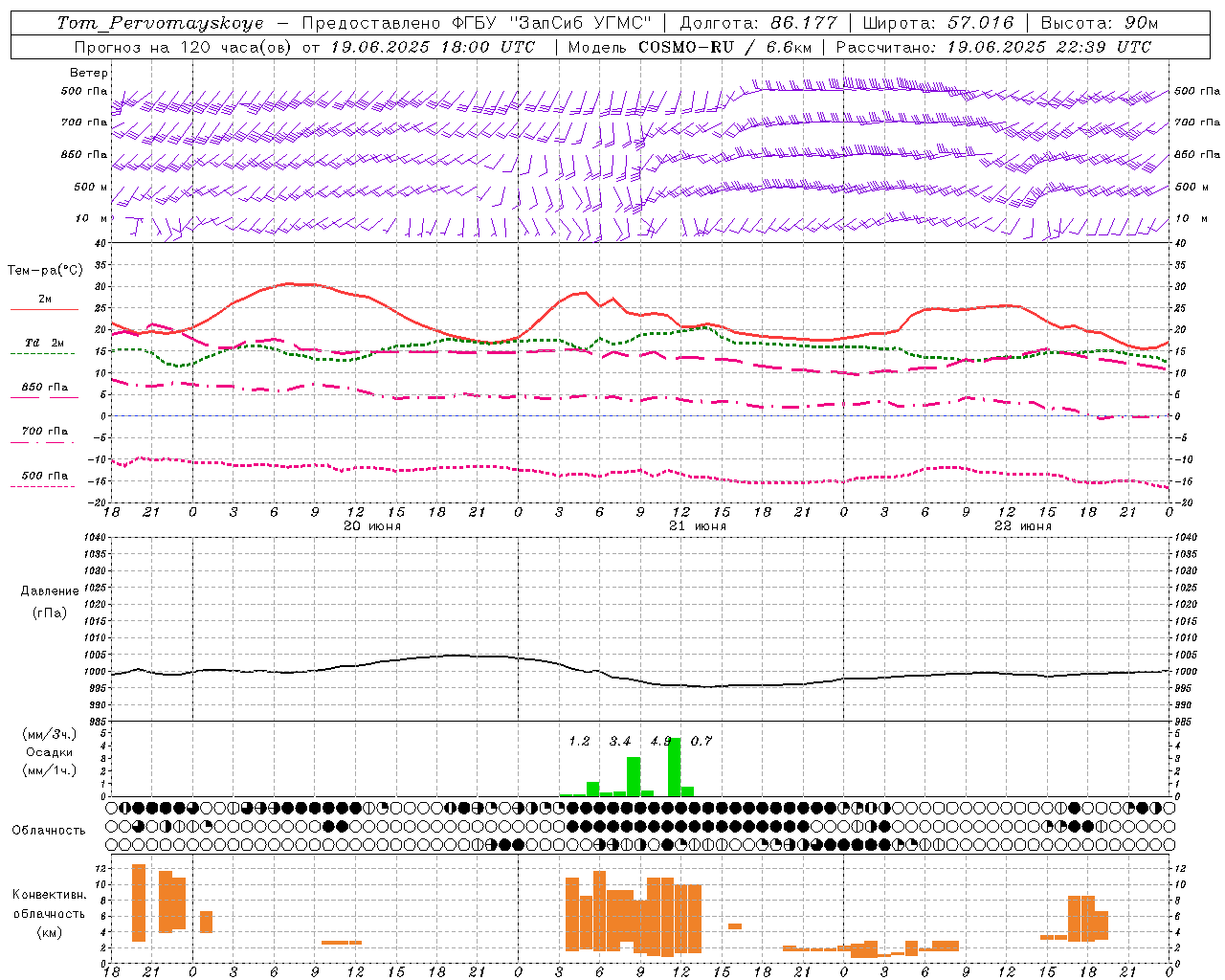Click the 'Предоставлено ФГБУ "ЗапСиб УГМС"' provider text
This screenshot has height=980, width=1225.
477,23
